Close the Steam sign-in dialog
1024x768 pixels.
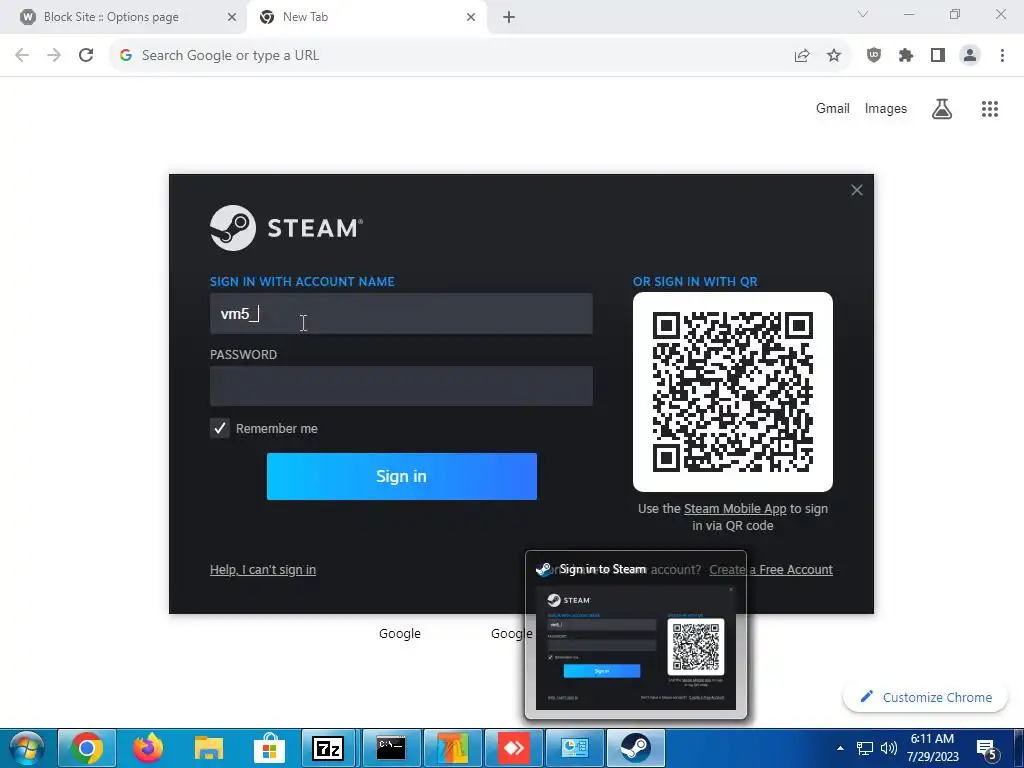pos(857,190)
